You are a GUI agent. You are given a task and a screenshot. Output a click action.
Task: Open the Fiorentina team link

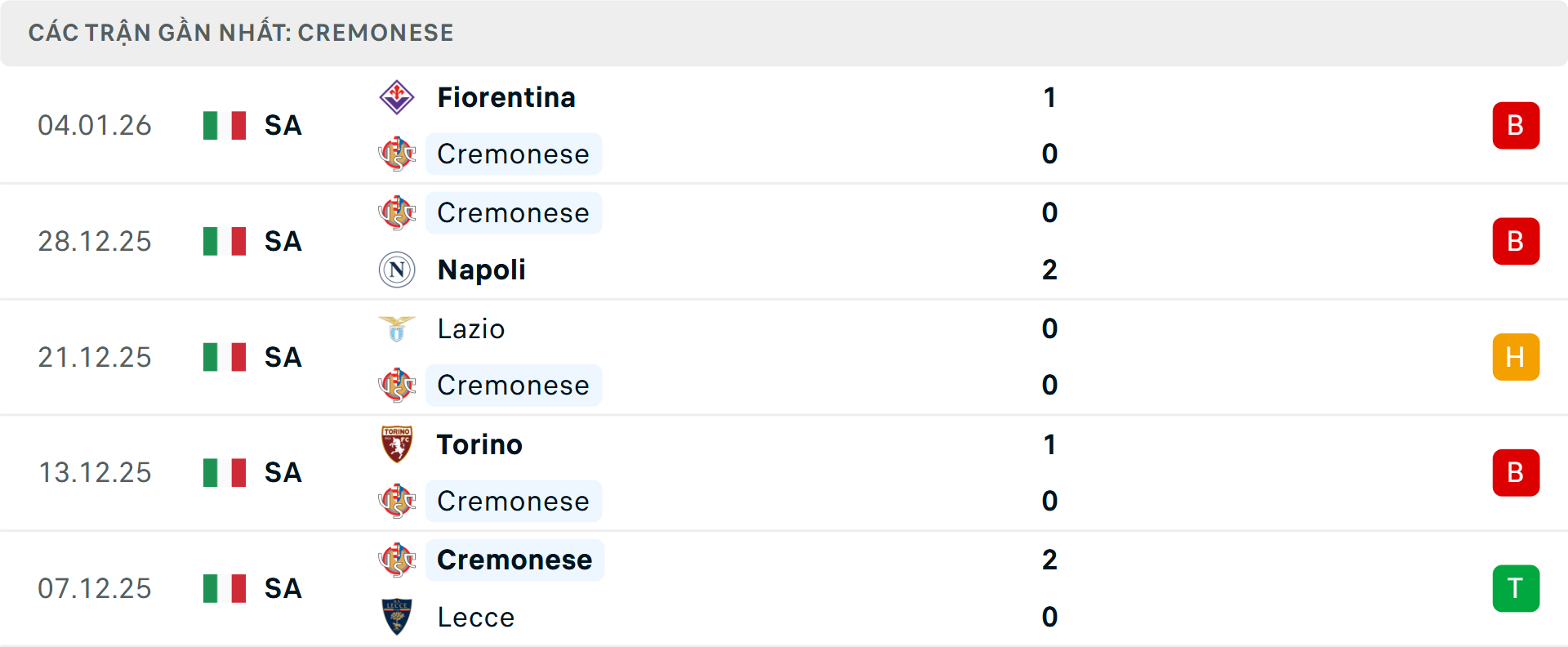click(x=506, y=98)
